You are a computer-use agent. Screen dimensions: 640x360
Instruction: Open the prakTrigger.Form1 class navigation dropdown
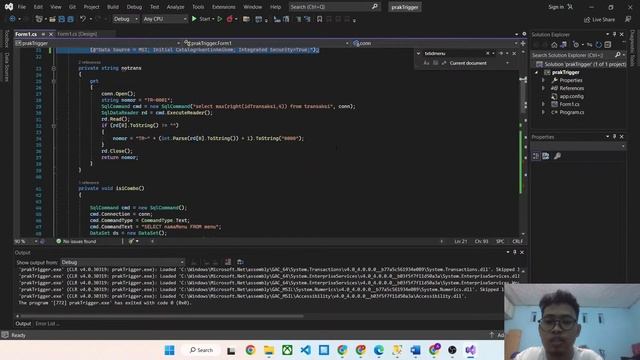click(x=266, y=43)
